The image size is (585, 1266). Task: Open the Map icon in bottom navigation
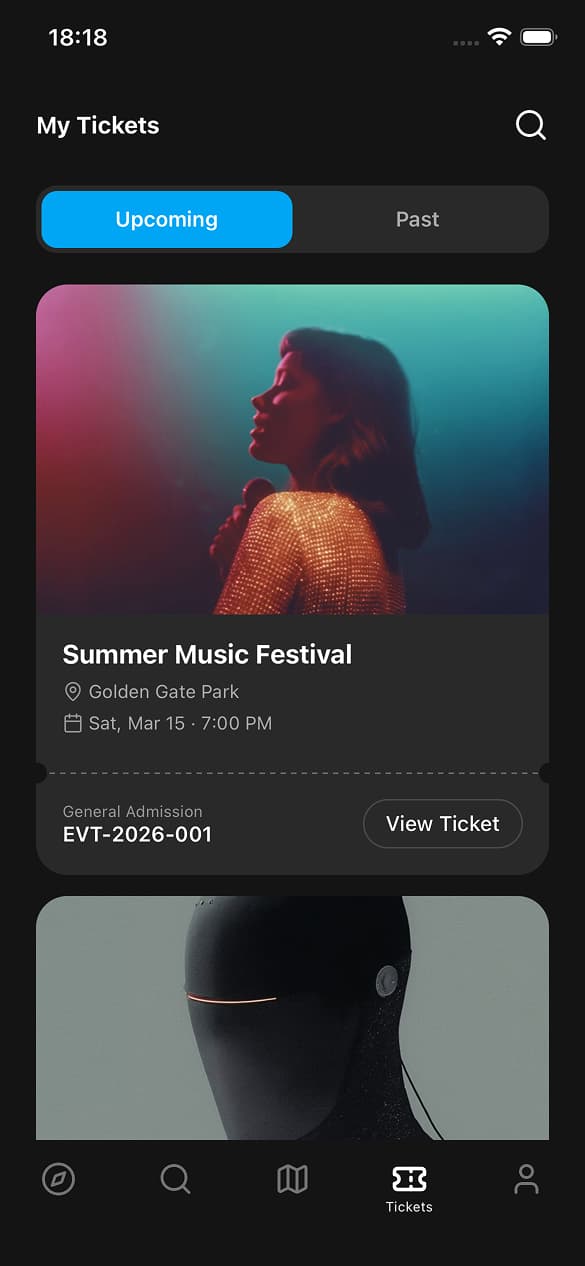pyautogui.click(x=291, y=1179)
